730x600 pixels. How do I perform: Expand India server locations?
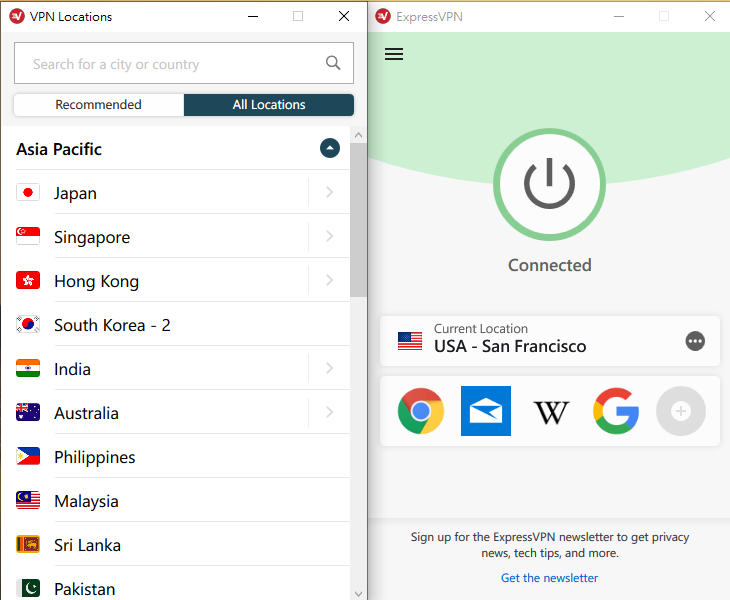[x=330, y=368]
